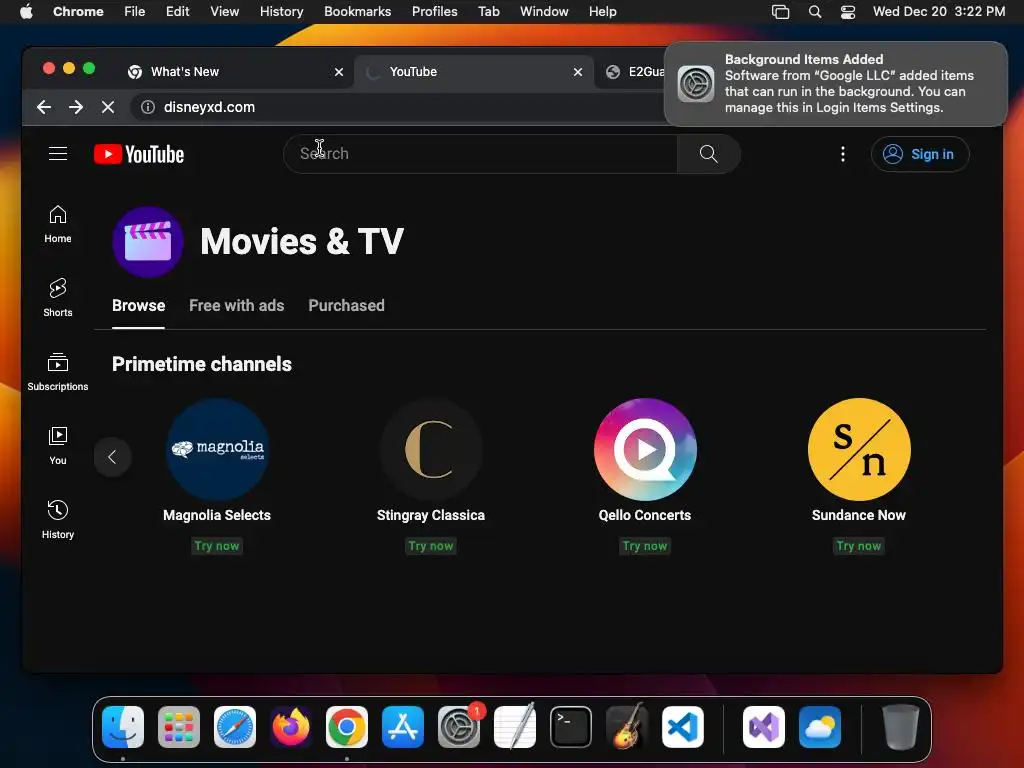Image resolution: width=1024 pixels, height=768 pixels.
Task: Open the History menu in menu bar
Action: (281, 12)
